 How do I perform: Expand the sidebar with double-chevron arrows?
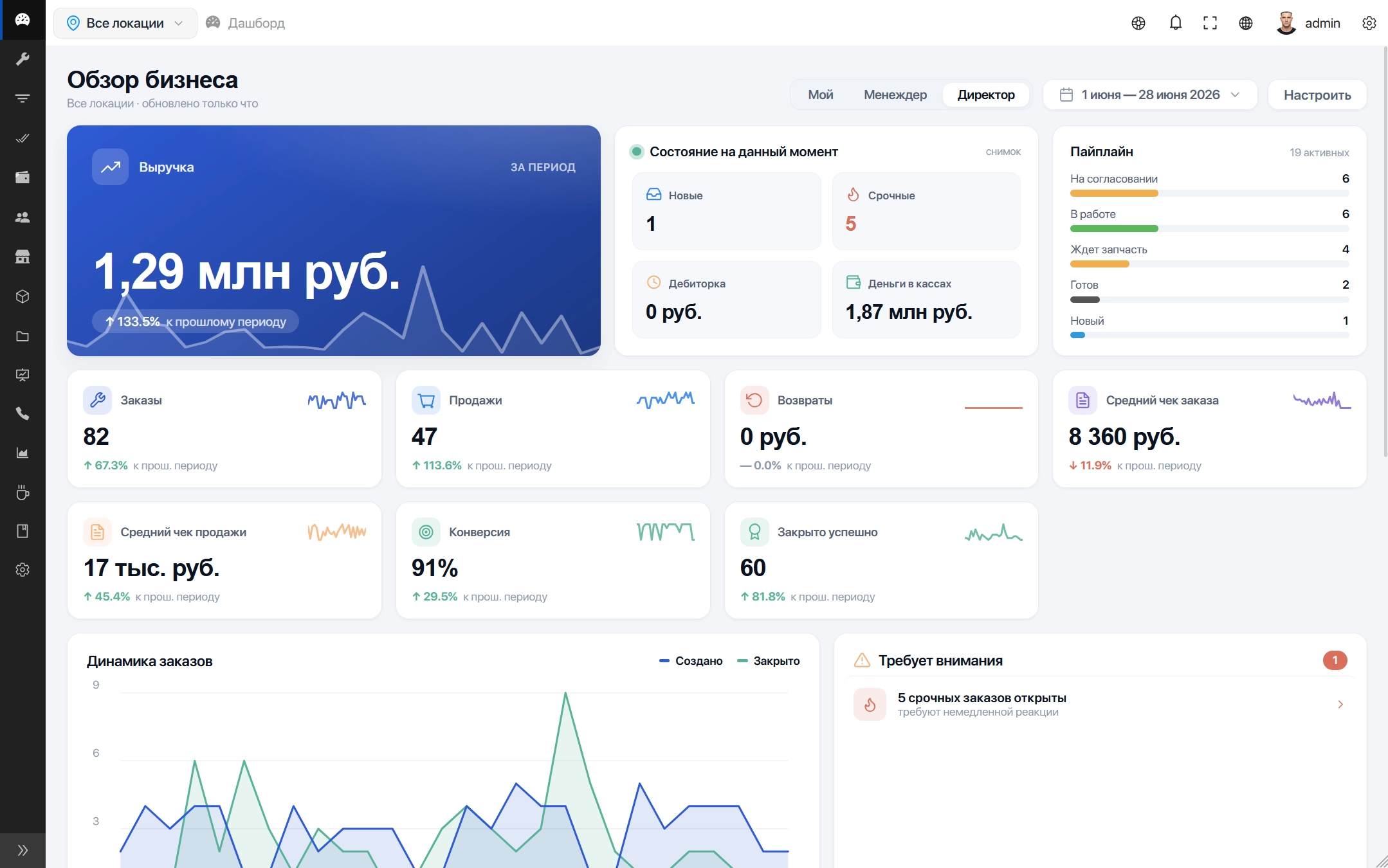tap(23, 850)
